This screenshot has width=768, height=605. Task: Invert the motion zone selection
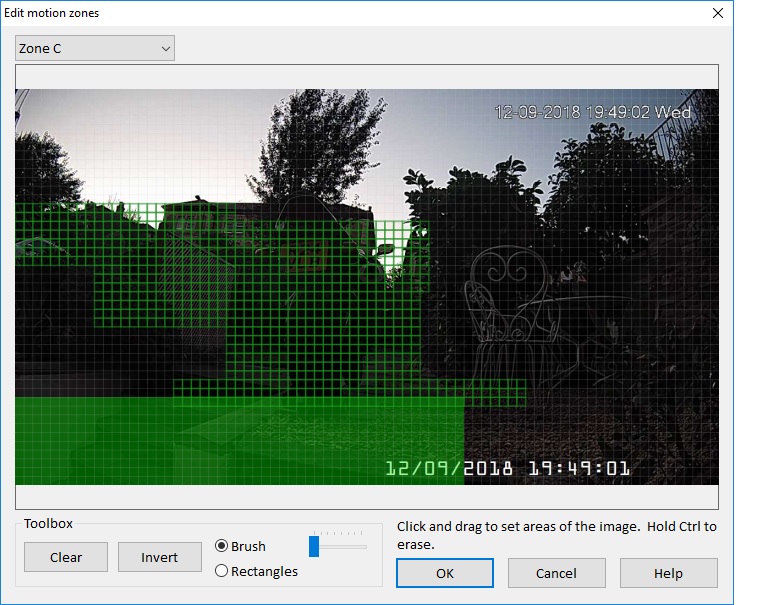(x=160, y=557)
